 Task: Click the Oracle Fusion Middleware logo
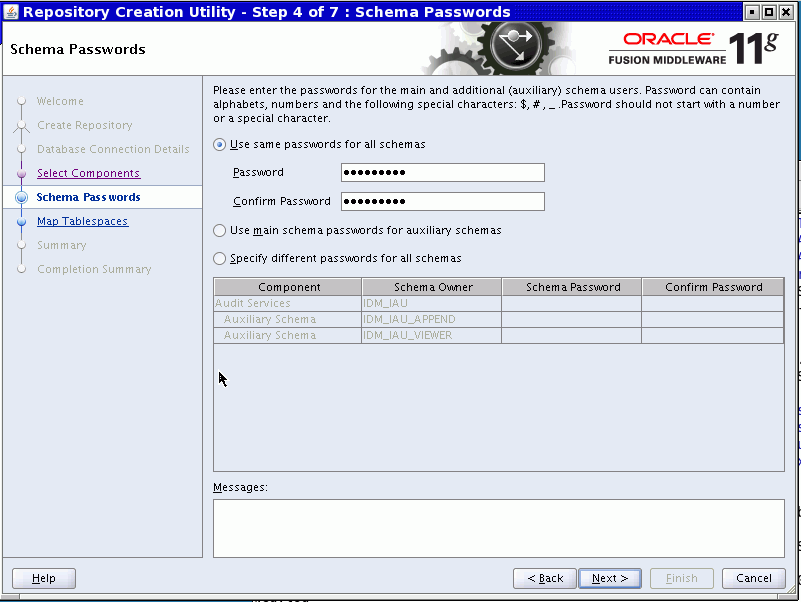pos(693,49)
